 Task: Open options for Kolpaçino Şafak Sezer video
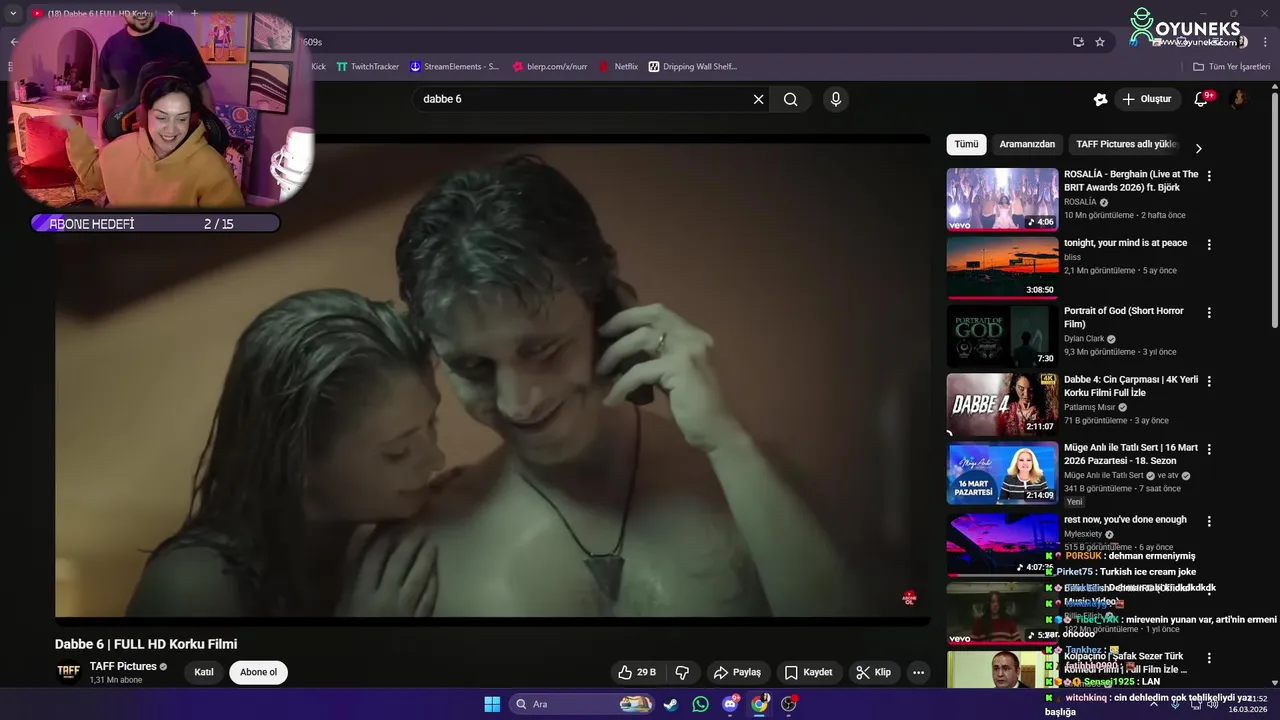pyautogui.click(x=1209, y=658)
